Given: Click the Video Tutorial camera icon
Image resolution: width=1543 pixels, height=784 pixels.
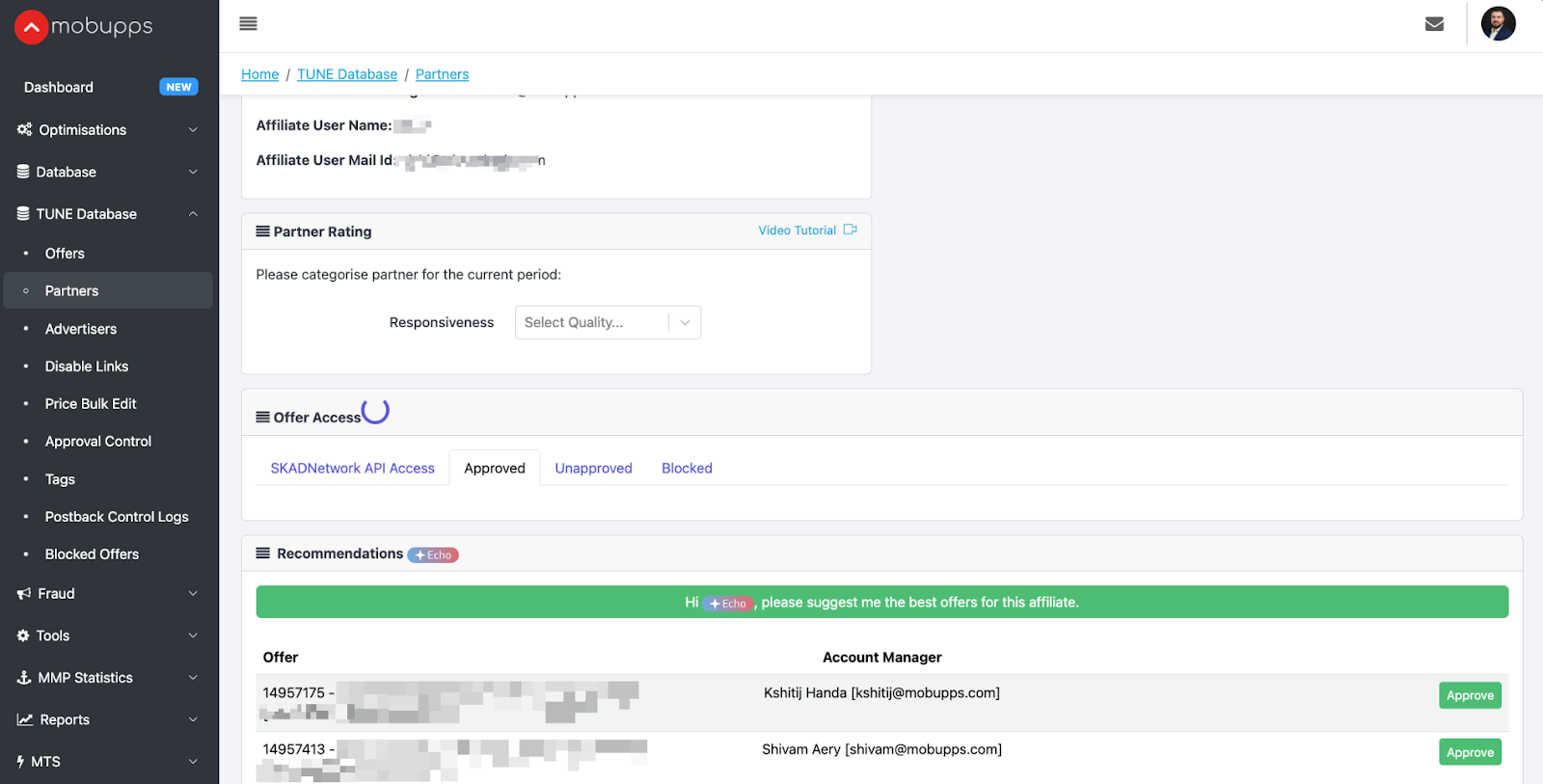Looking at the screenshot, I should (x=850, y=230).
